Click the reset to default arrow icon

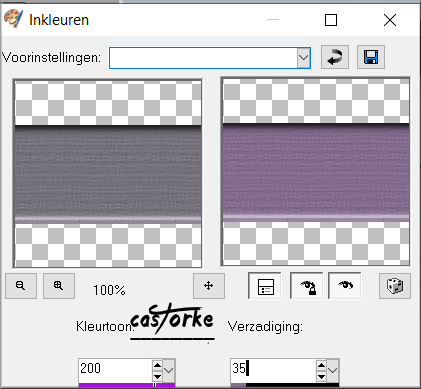click(335, 57)
